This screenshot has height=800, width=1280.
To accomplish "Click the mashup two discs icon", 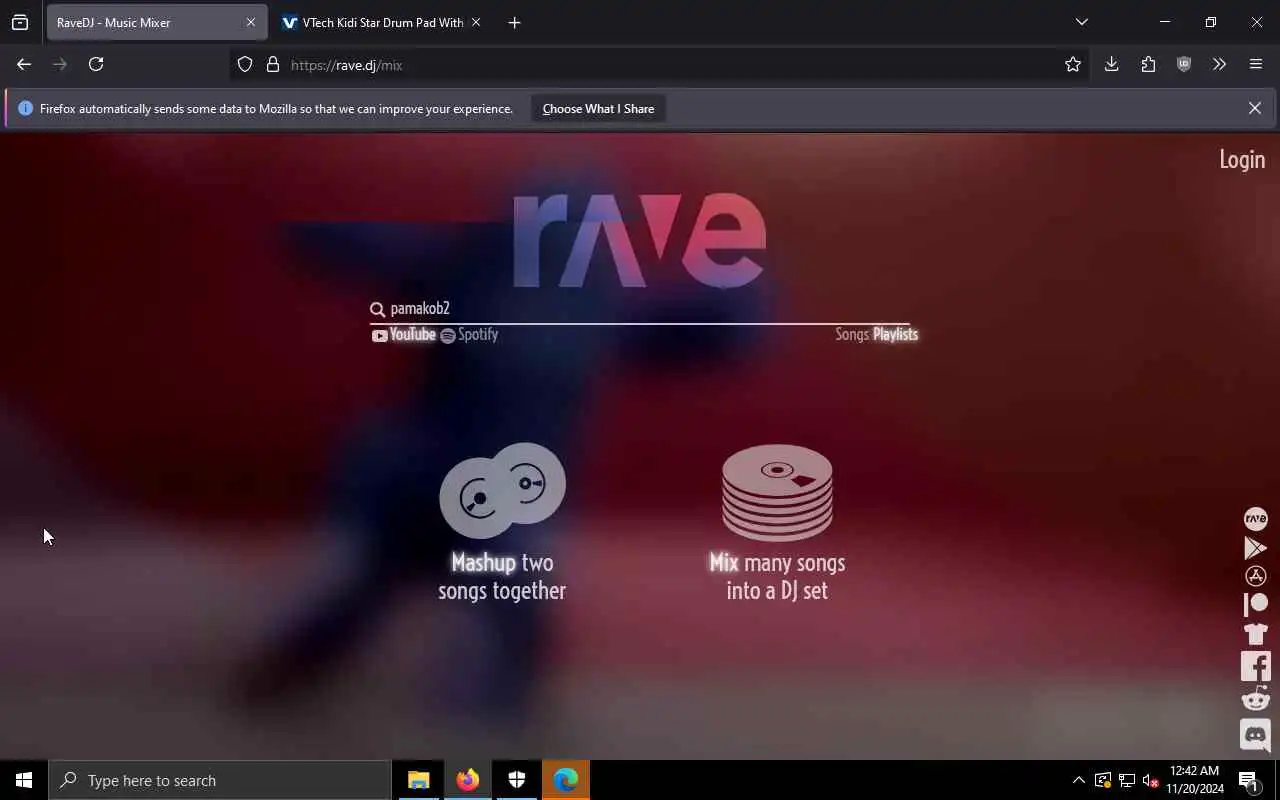I will pos(502,490).
